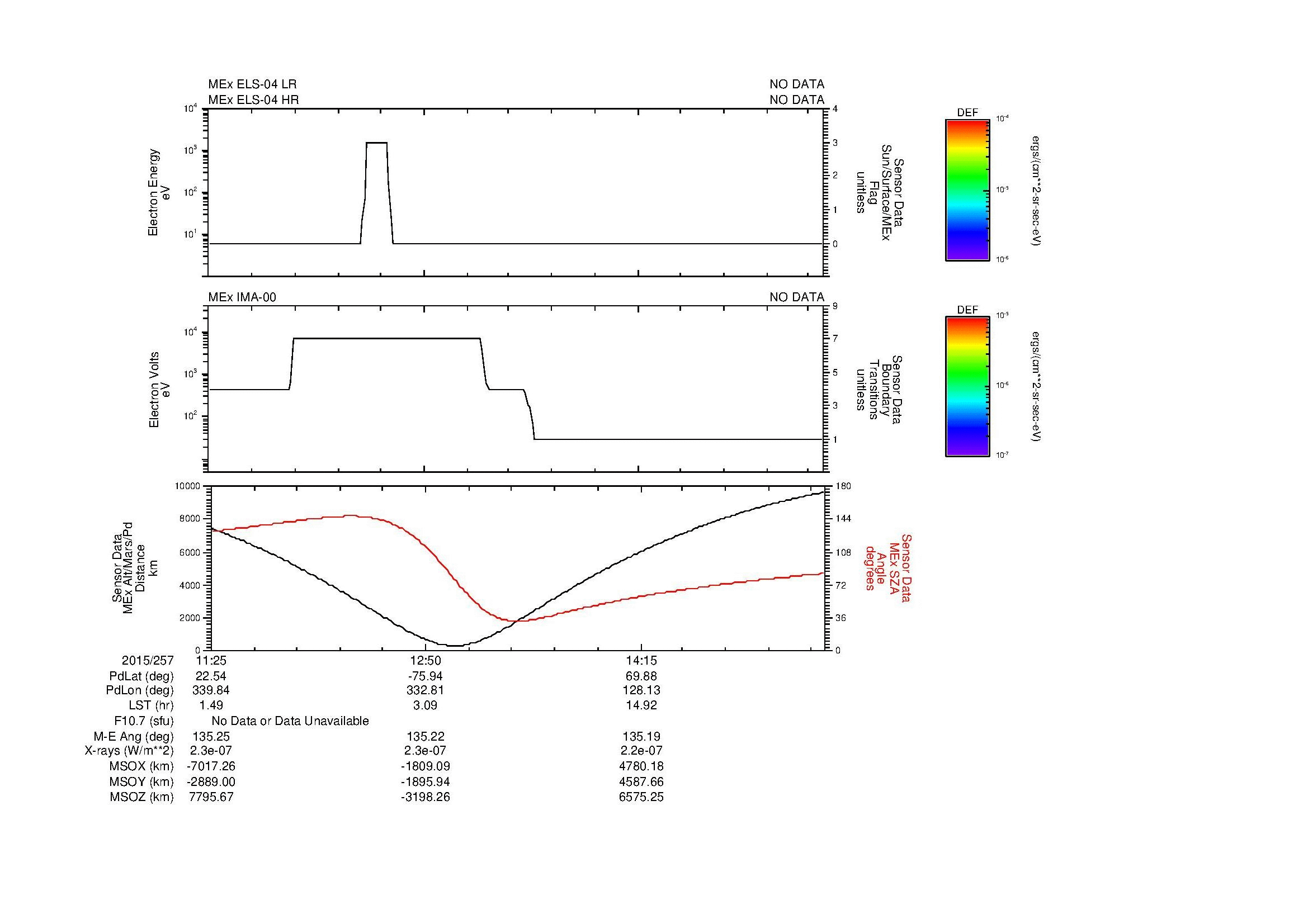This screenshot has height=924, width=1308.
Task: Click the M-E Ang value 135.25
Action: [x=211, y=736]
